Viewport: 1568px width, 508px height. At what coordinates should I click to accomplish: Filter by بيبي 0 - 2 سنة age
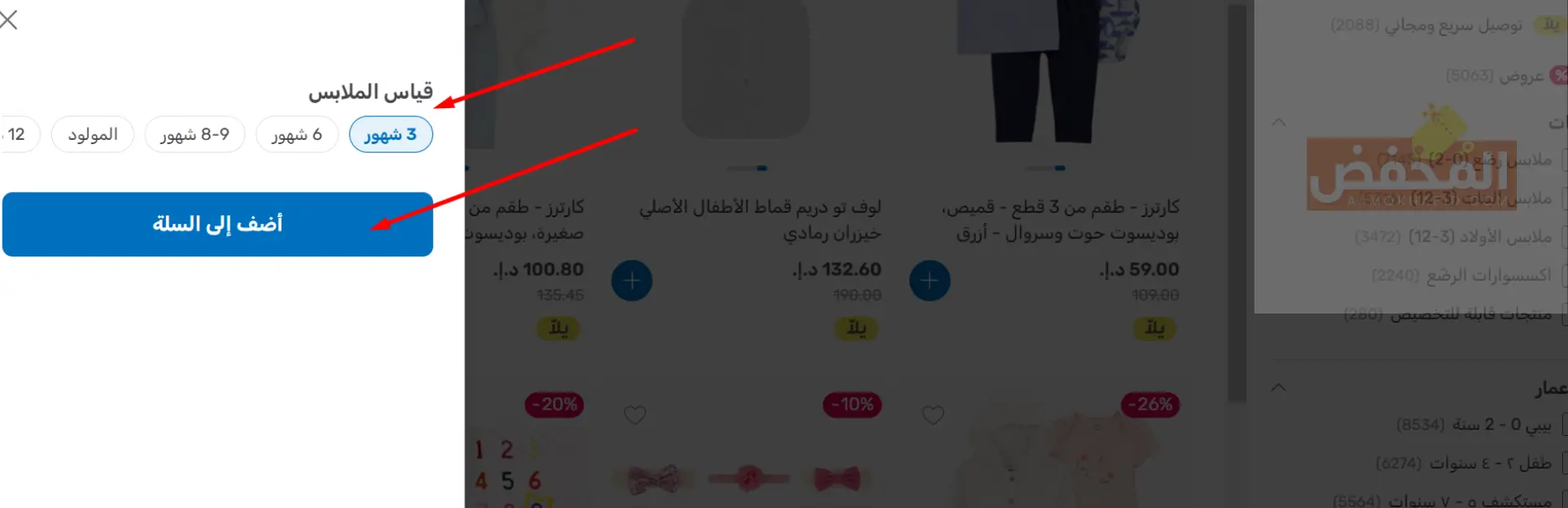tap(1474, 425)
